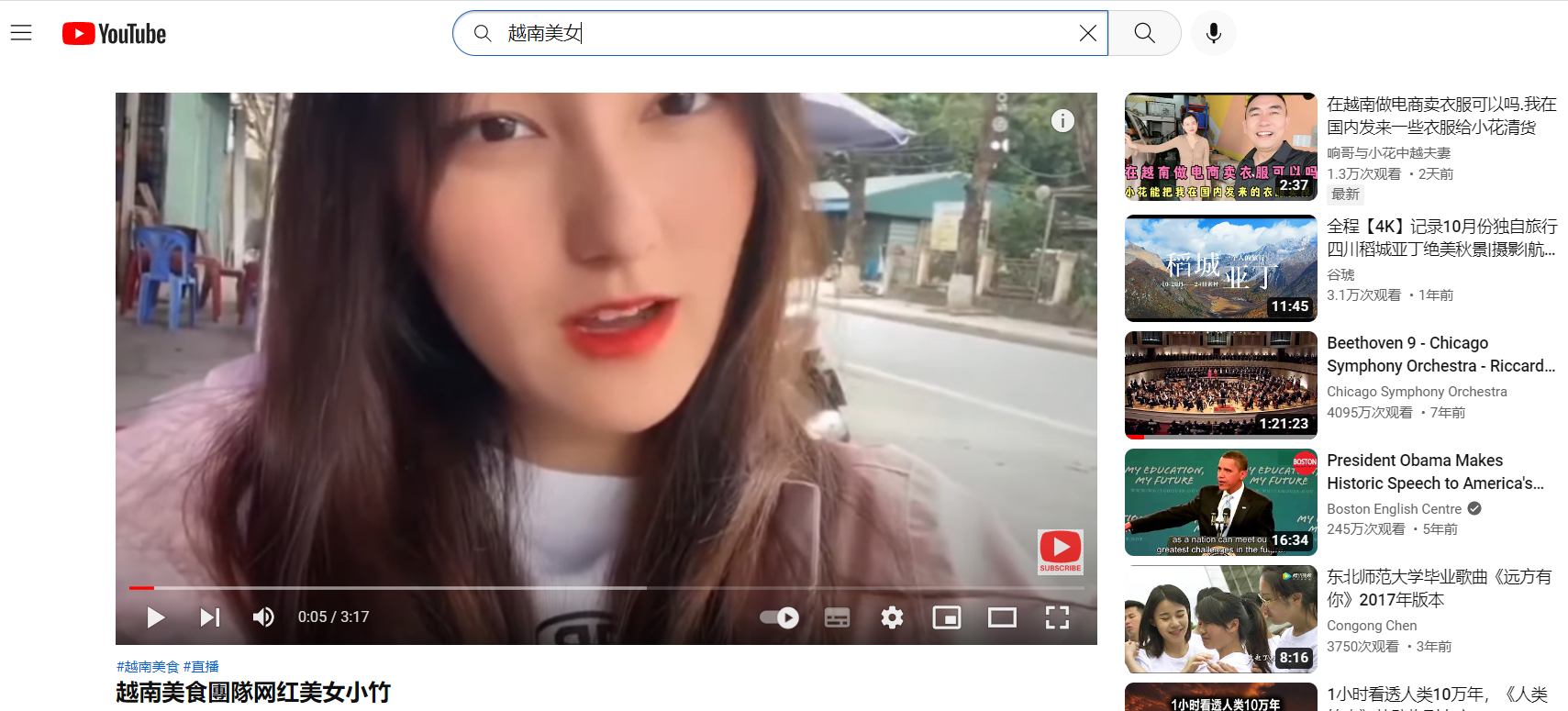Open President Obama Makes Historic Speech title
Image resolution: width=1568 pixels, height=711 pixels.
(x=1435, y=472)
